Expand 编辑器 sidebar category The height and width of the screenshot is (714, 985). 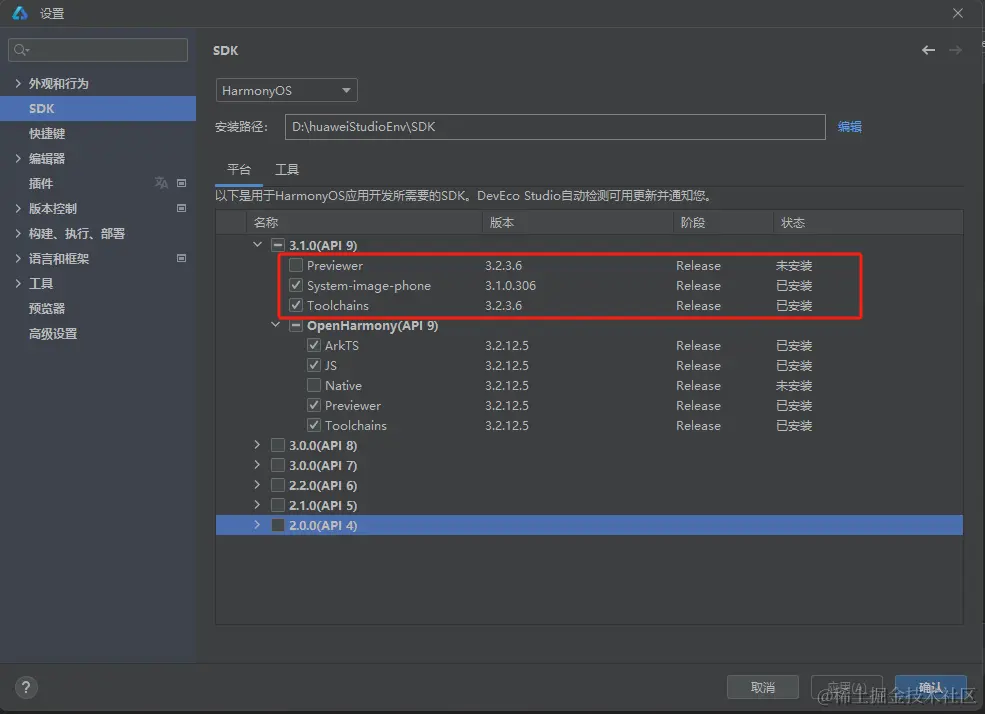click(x=18, y=158)
